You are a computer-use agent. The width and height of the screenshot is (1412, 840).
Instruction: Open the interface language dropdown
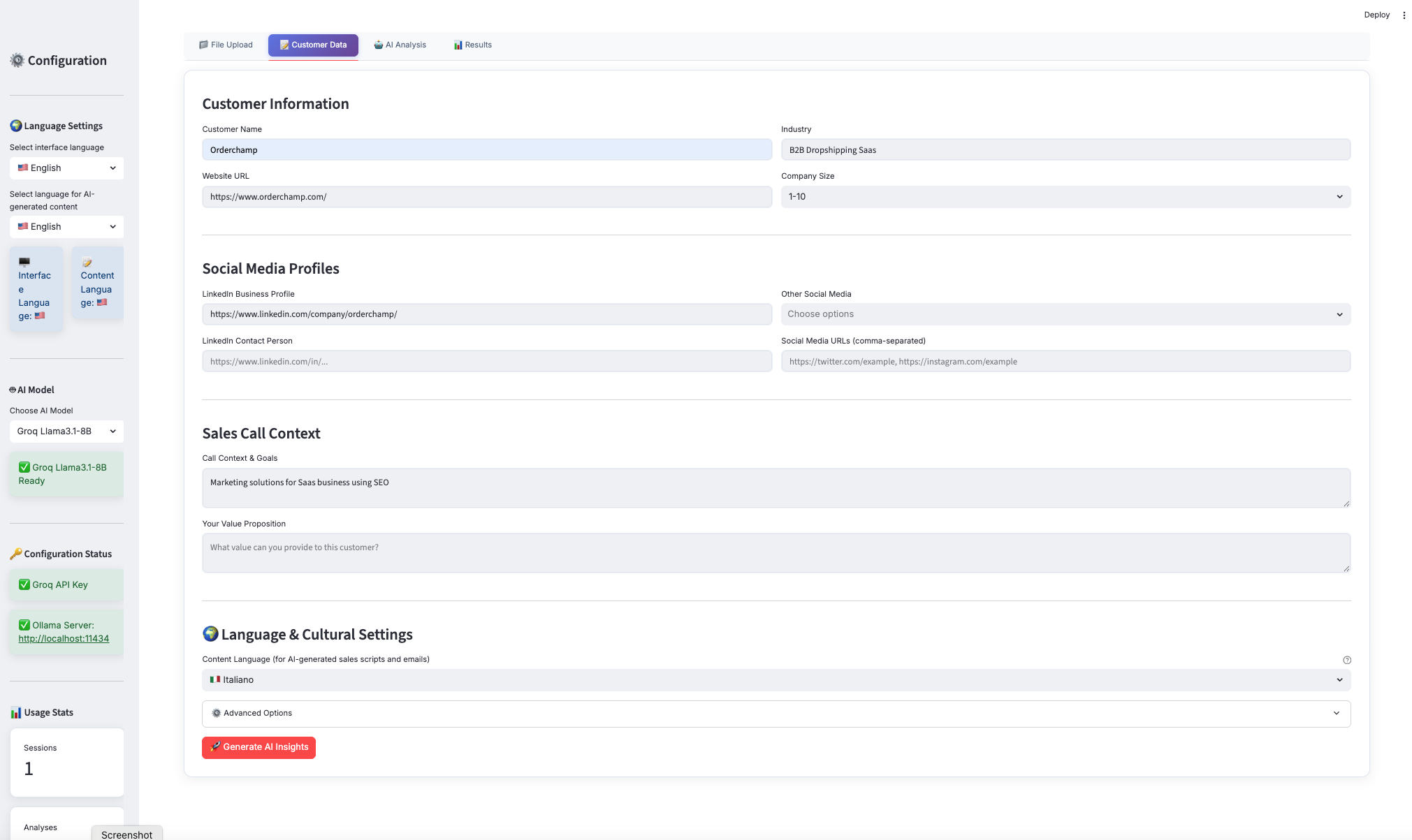(66, 168)
